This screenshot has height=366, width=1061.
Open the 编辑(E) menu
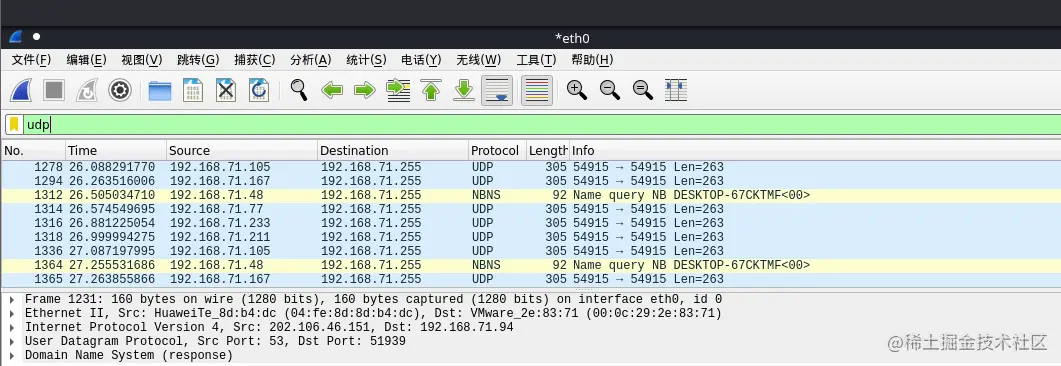pos(86,60)
